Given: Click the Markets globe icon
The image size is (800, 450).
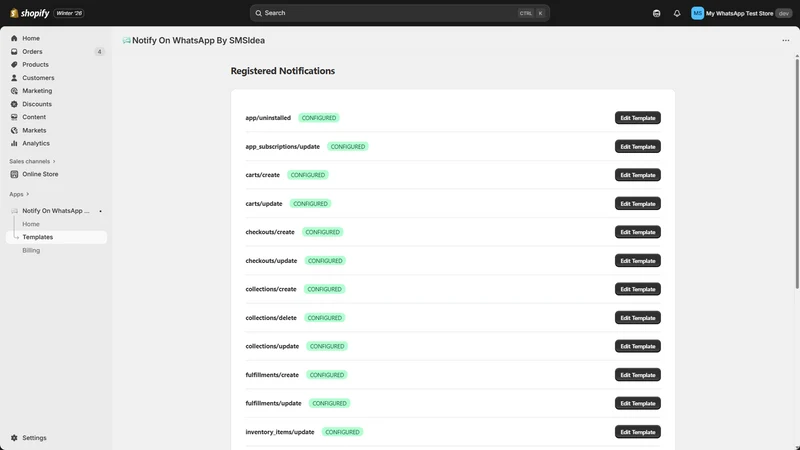Looking at the screenshot, I should tap(14, 131).
